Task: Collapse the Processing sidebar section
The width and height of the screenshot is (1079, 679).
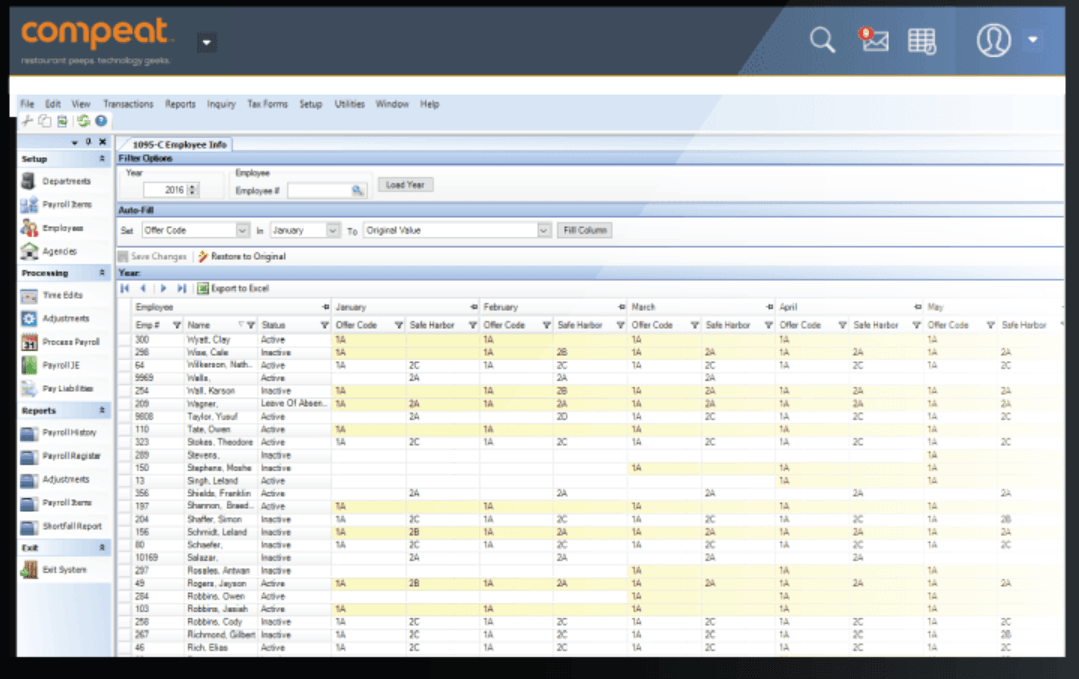Action: click(101, 273)
